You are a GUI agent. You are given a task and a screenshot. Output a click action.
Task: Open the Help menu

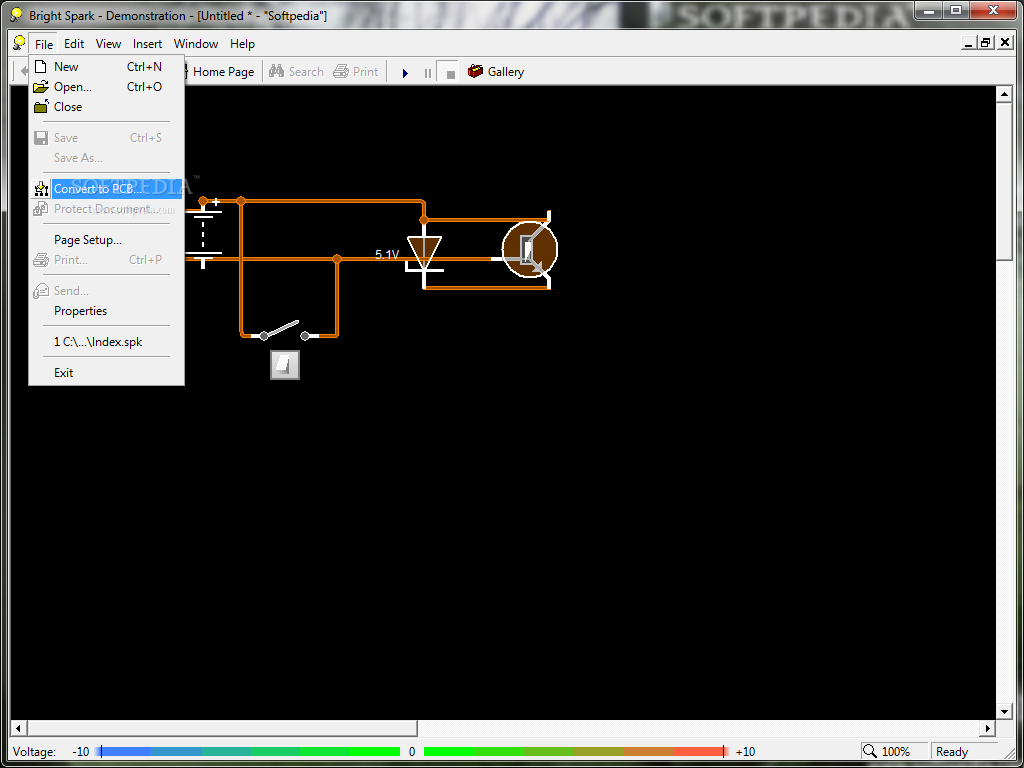(x=242, y=44)
